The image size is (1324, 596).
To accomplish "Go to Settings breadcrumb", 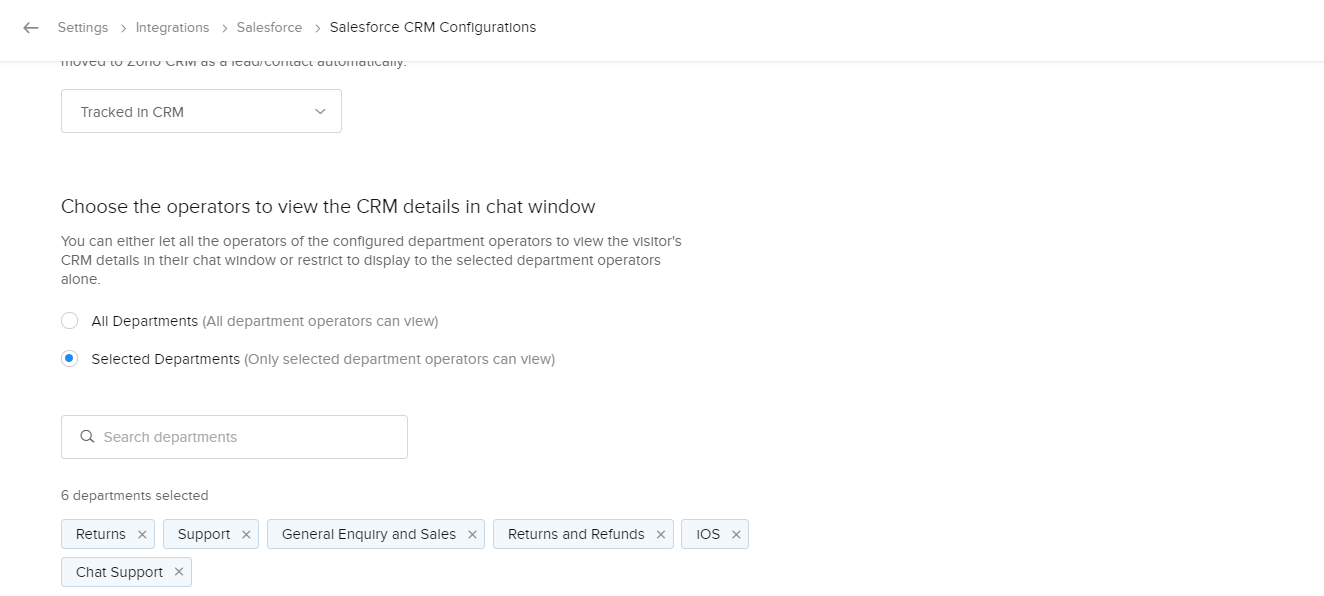I will [x=82, y=28].
